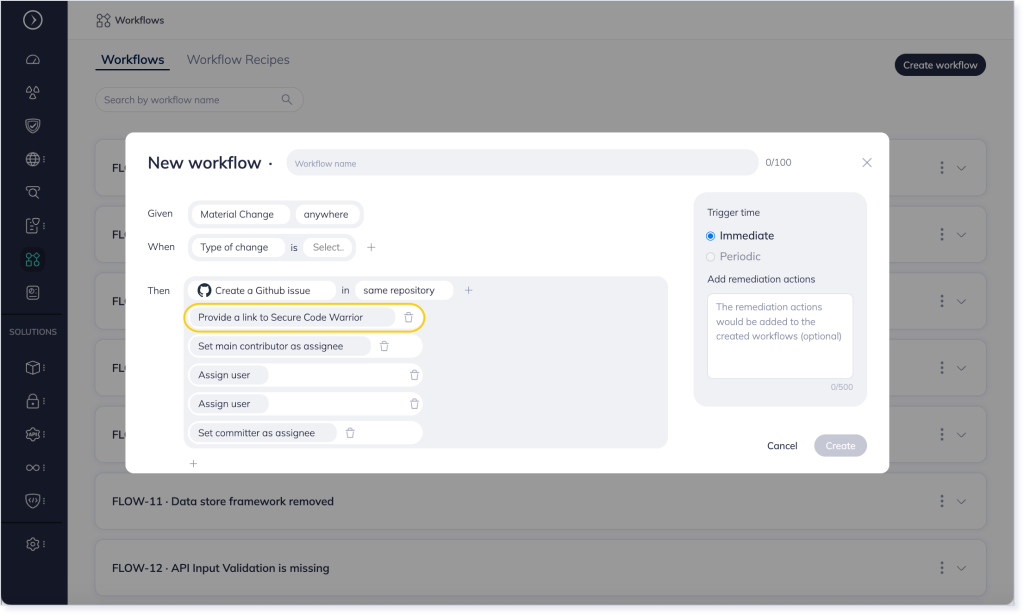
Task: Open the anywhere scope dropdown
Action: point(327,214)
